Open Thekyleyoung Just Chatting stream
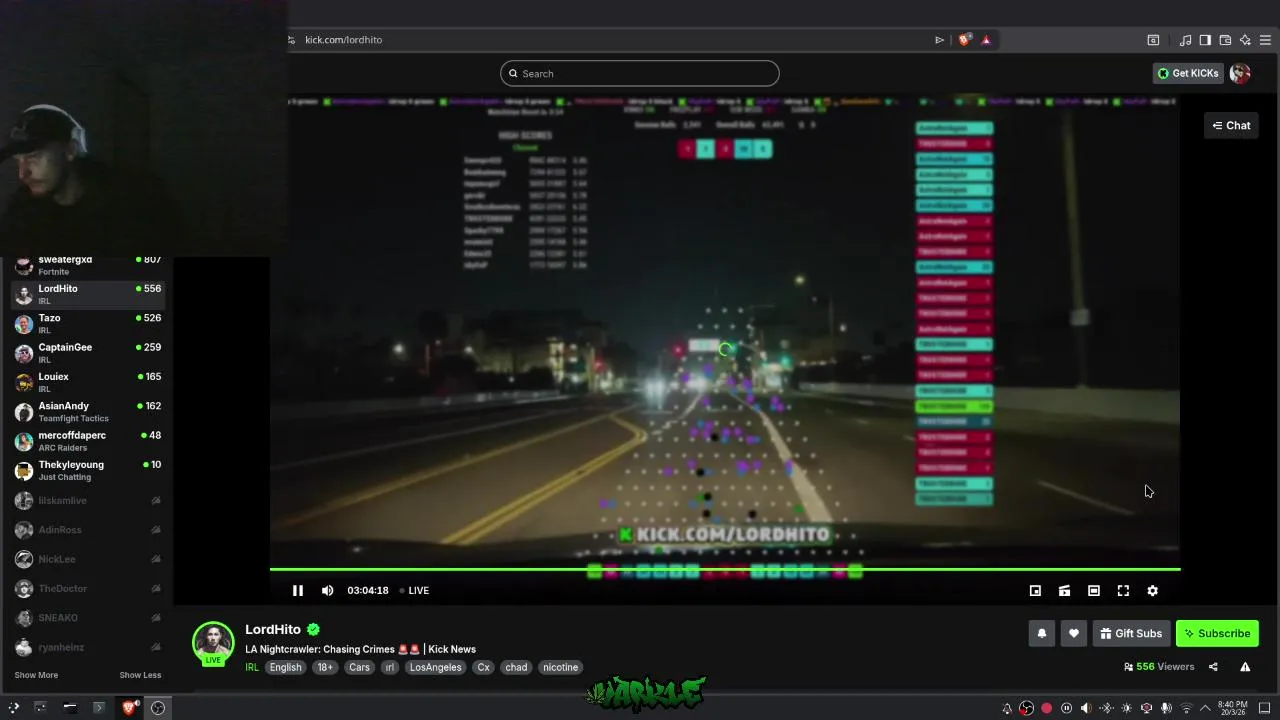This screenshot has width=1280, height=720. pyautogui.click(x=88, y=470)
